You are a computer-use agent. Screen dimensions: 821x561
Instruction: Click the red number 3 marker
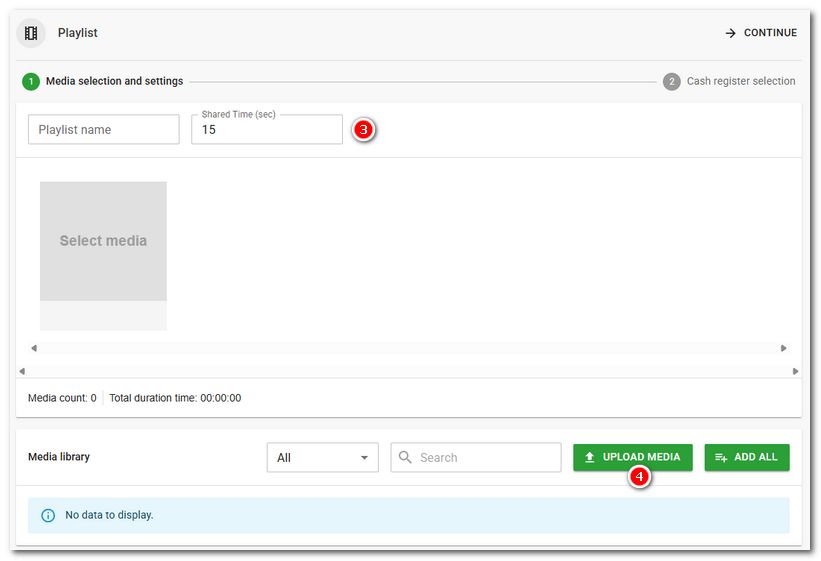(x=364, y=129)
